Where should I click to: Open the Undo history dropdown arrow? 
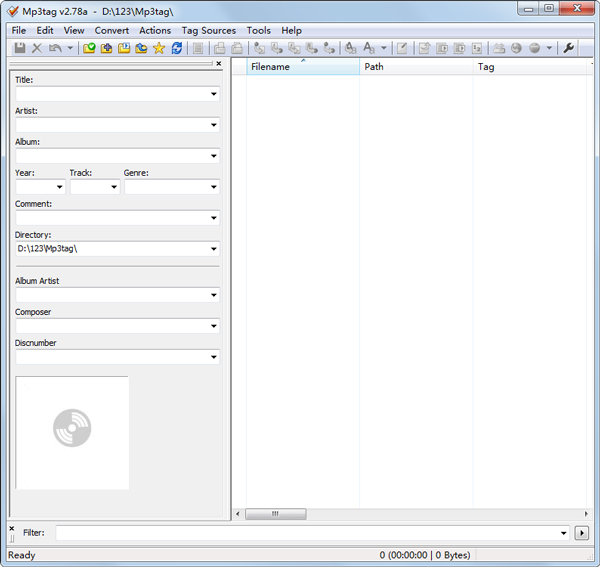pyautogui.click(x=70, y=48)
